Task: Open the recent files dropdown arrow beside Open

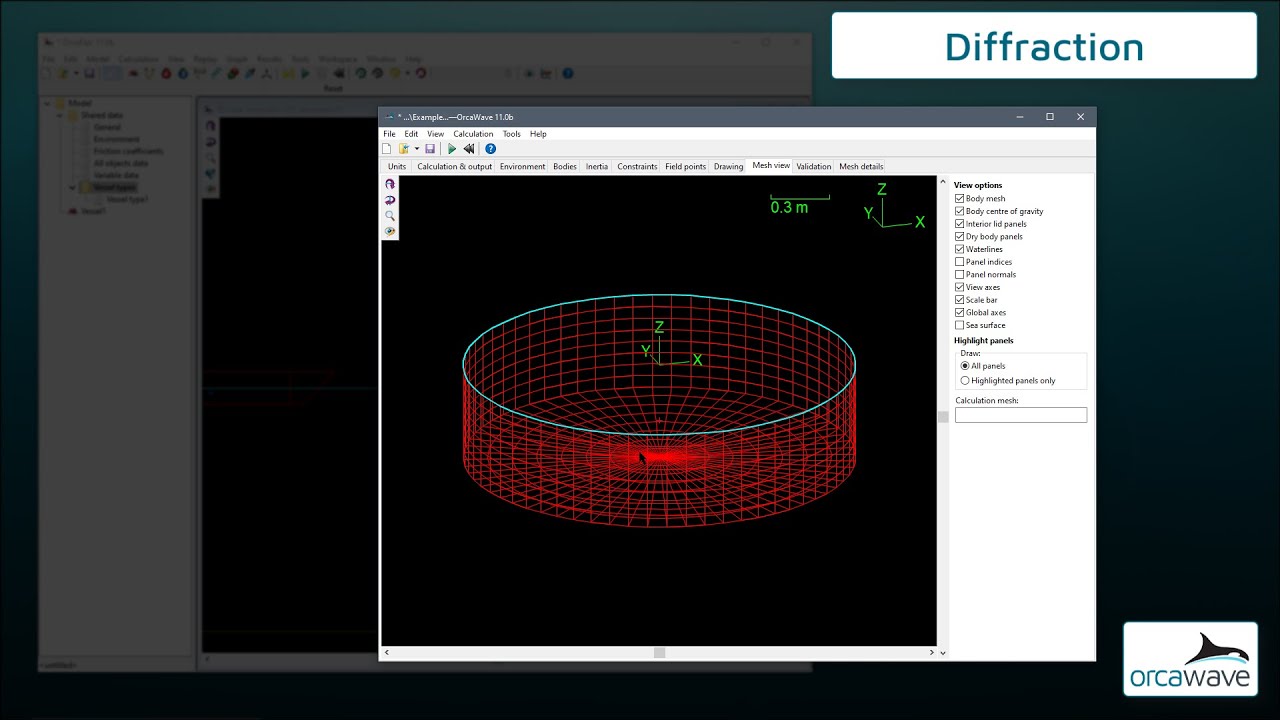Action: coord(416,149)
